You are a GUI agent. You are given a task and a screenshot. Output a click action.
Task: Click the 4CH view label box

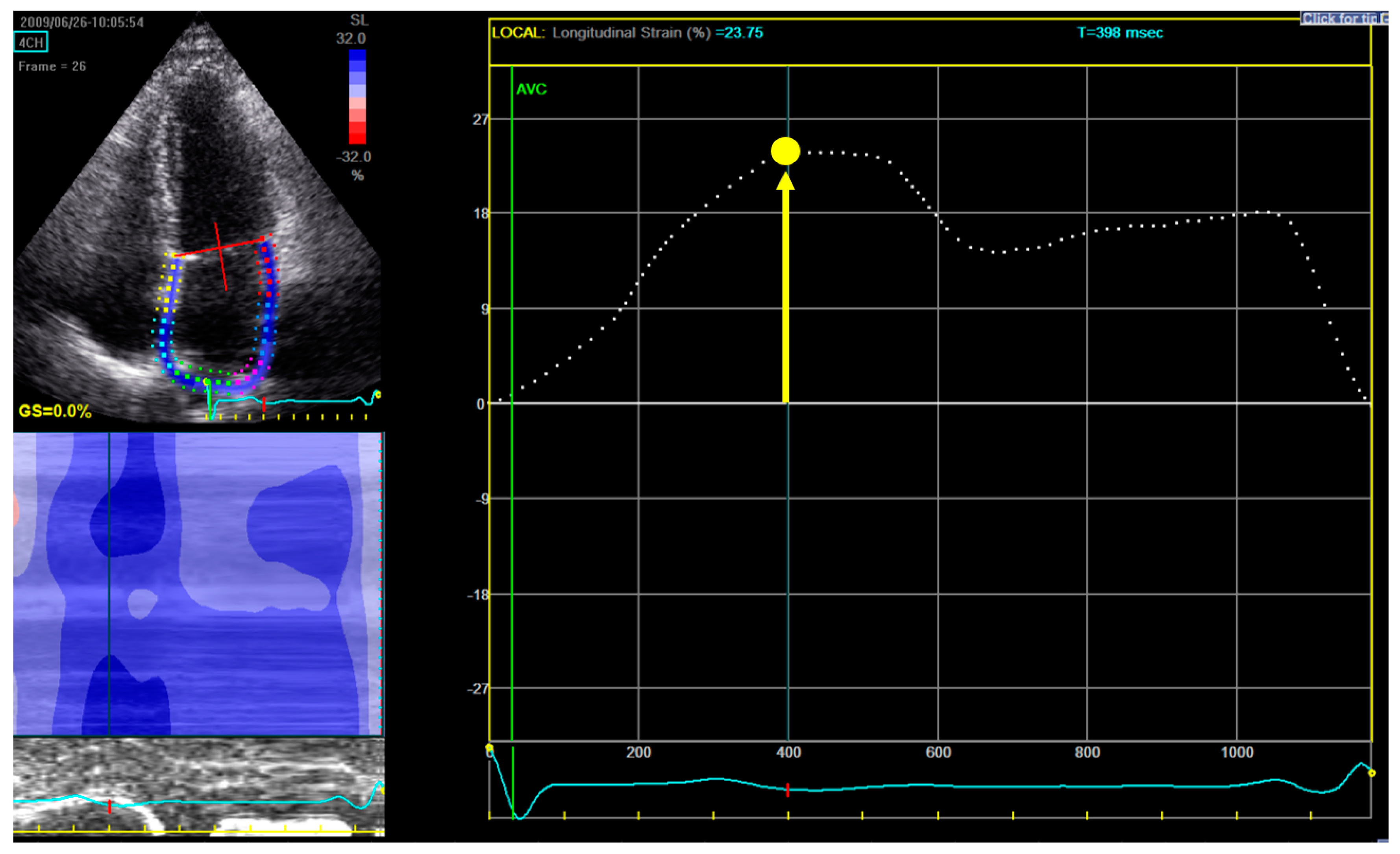pos(31,42)
